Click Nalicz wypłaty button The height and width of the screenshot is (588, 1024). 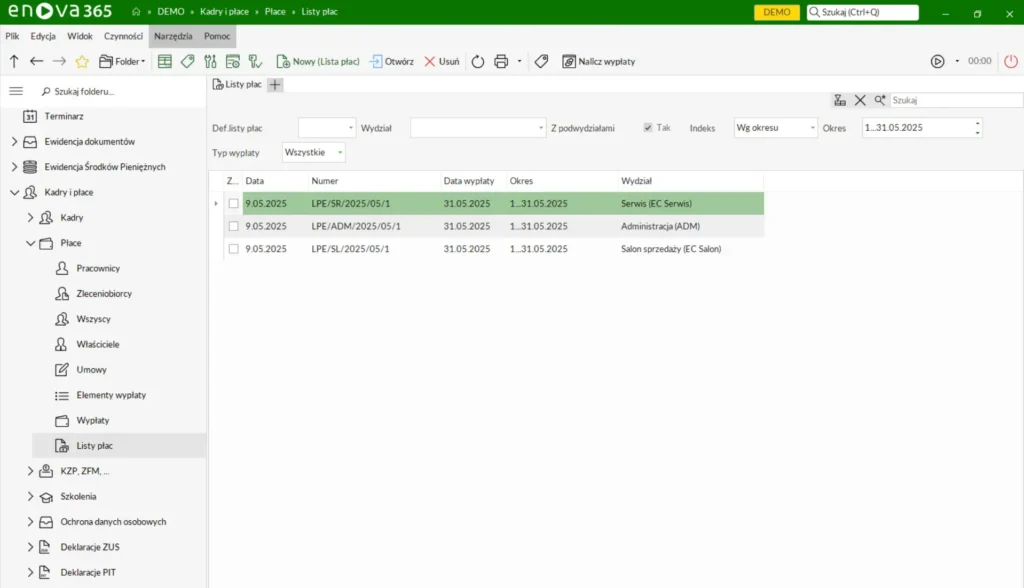(599, 61)
